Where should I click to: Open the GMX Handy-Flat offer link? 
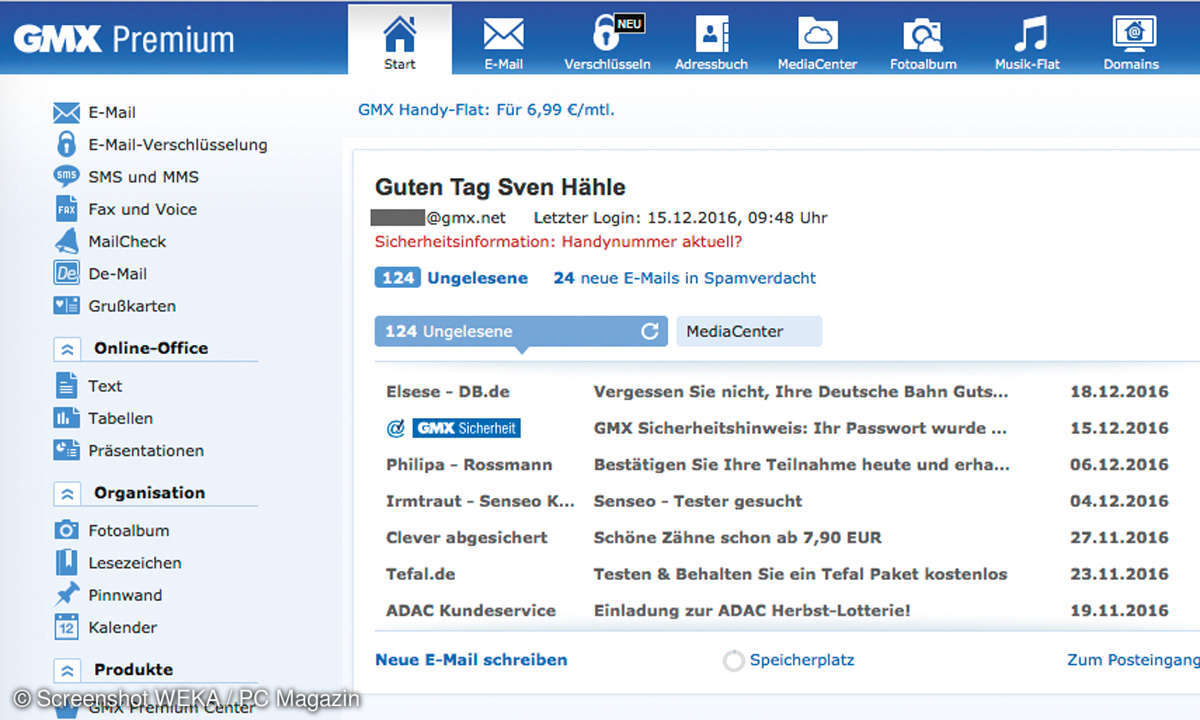pos(486,109)
